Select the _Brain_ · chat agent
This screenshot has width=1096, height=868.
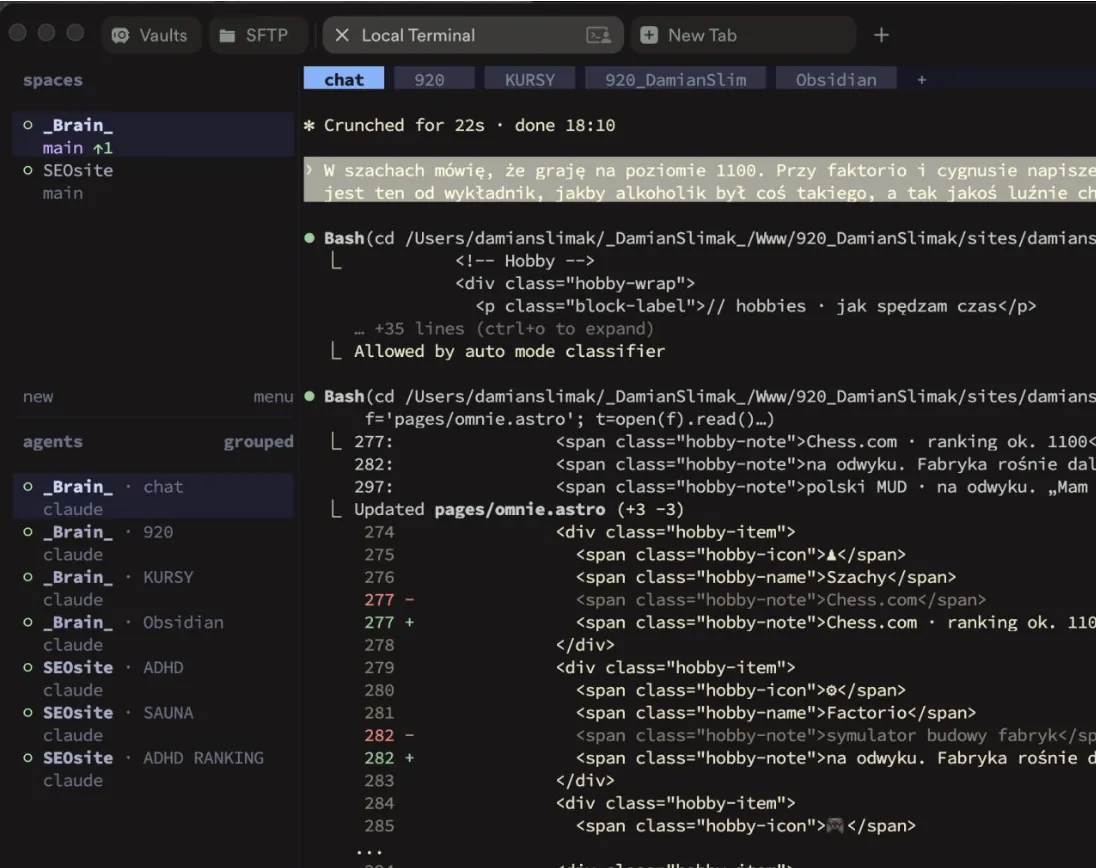[x=154, y=497]
